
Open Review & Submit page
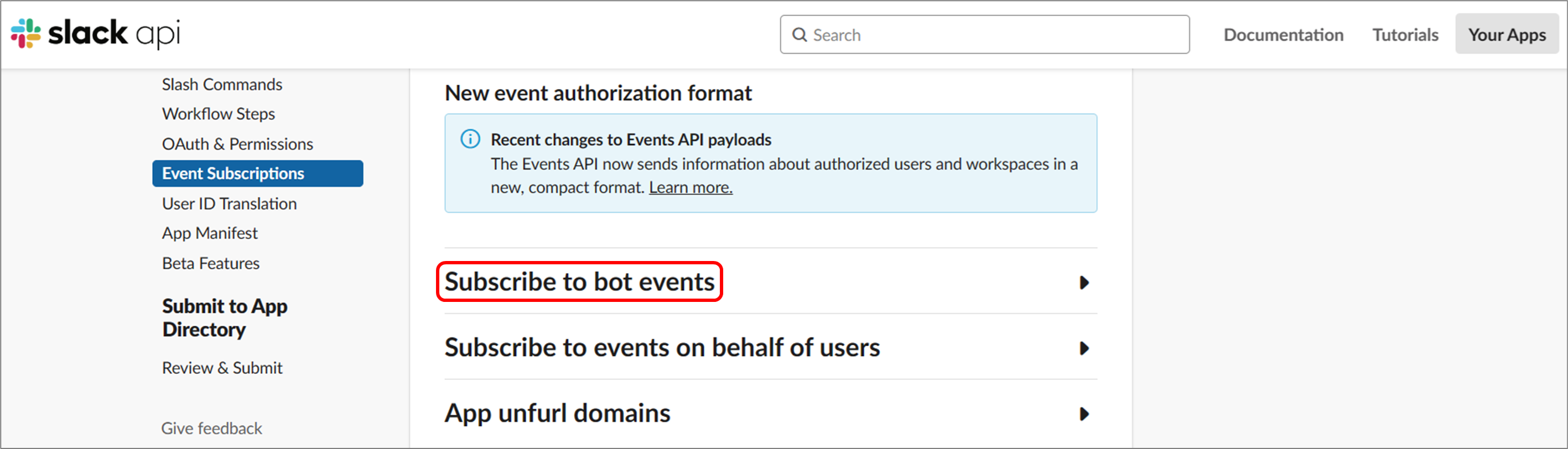point(222,368)
